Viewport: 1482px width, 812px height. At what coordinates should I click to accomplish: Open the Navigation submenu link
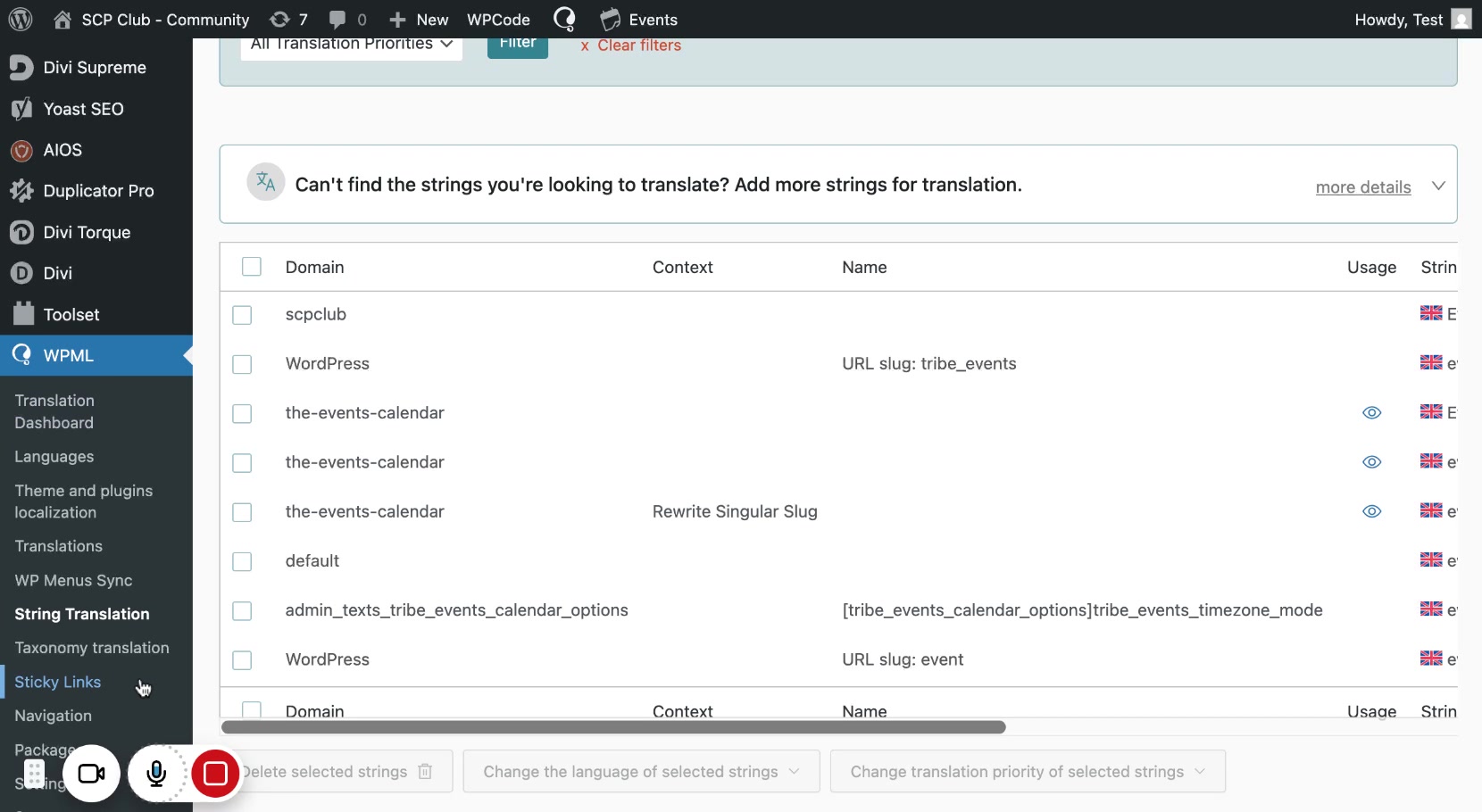point(53,716)
